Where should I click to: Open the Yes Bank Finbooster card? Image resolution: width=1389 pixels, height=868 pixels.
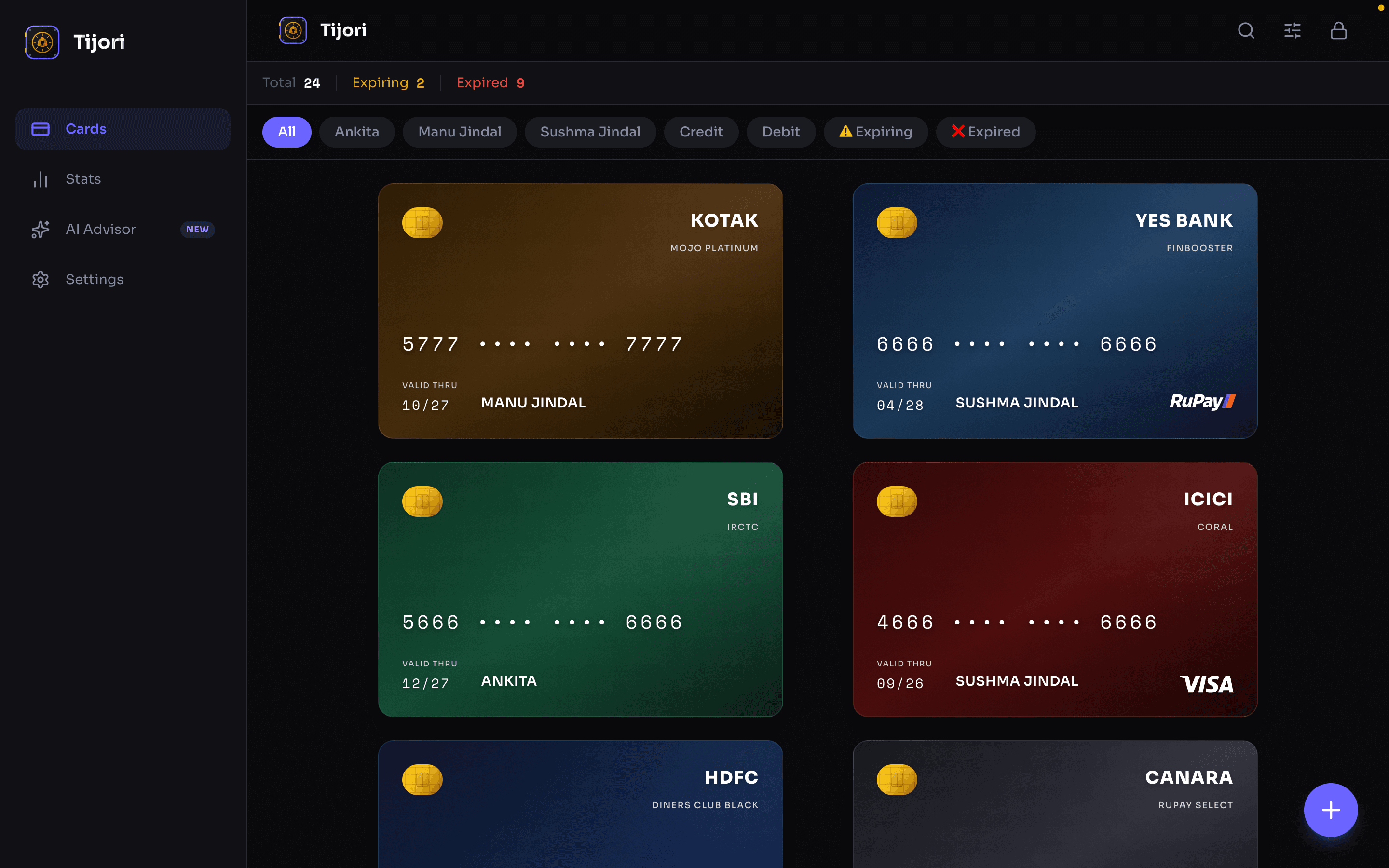click(1055, 311)
